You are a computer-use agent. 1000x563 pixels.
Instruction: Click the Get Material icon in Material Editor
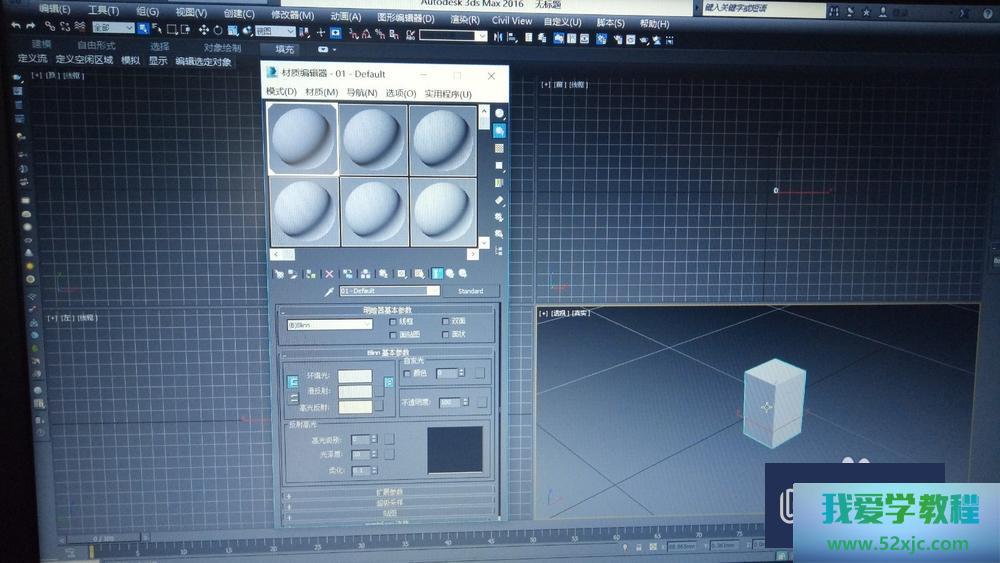click(x=279, y=273)
